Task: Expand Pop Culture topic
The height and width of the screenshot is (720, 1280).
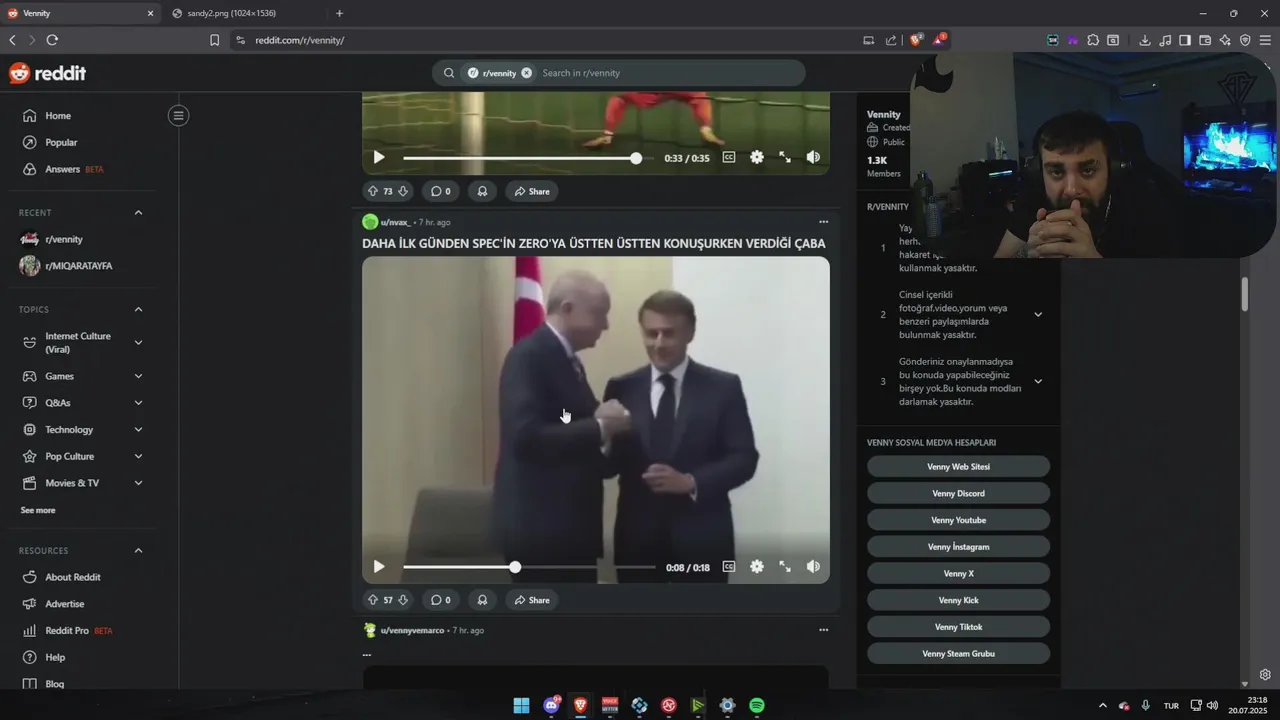Action: click(138, 456)
